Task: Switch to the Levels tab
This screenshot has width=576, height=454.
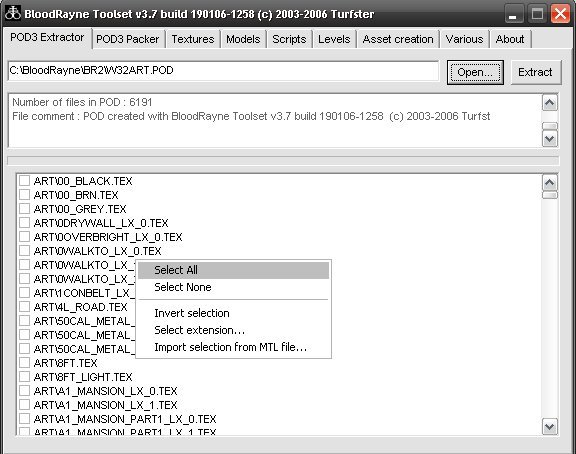Action: [334, 39]
